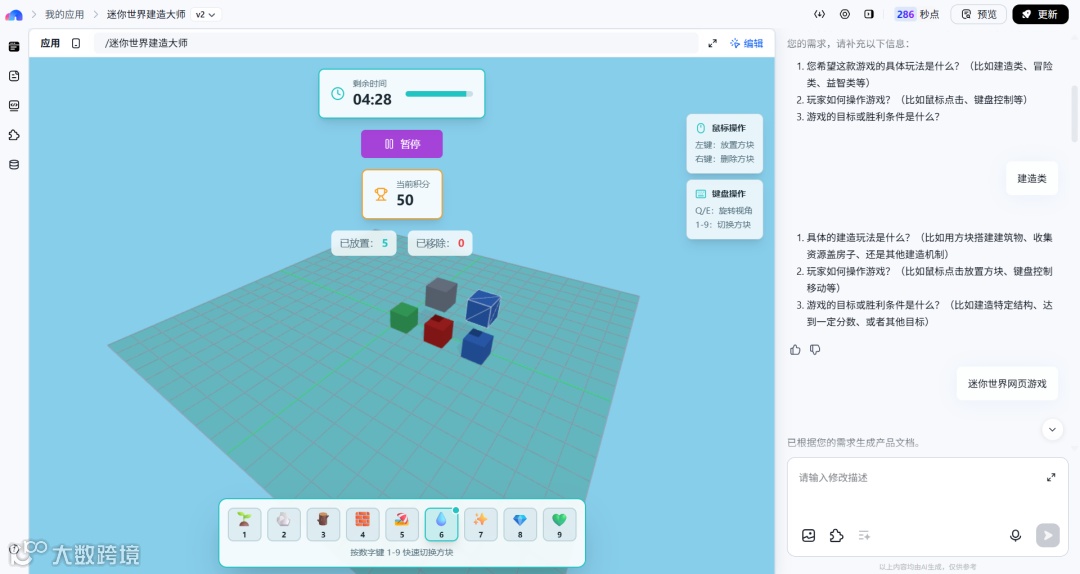
Task: Select the wood log block in slot 3
Action: point(323,524)
